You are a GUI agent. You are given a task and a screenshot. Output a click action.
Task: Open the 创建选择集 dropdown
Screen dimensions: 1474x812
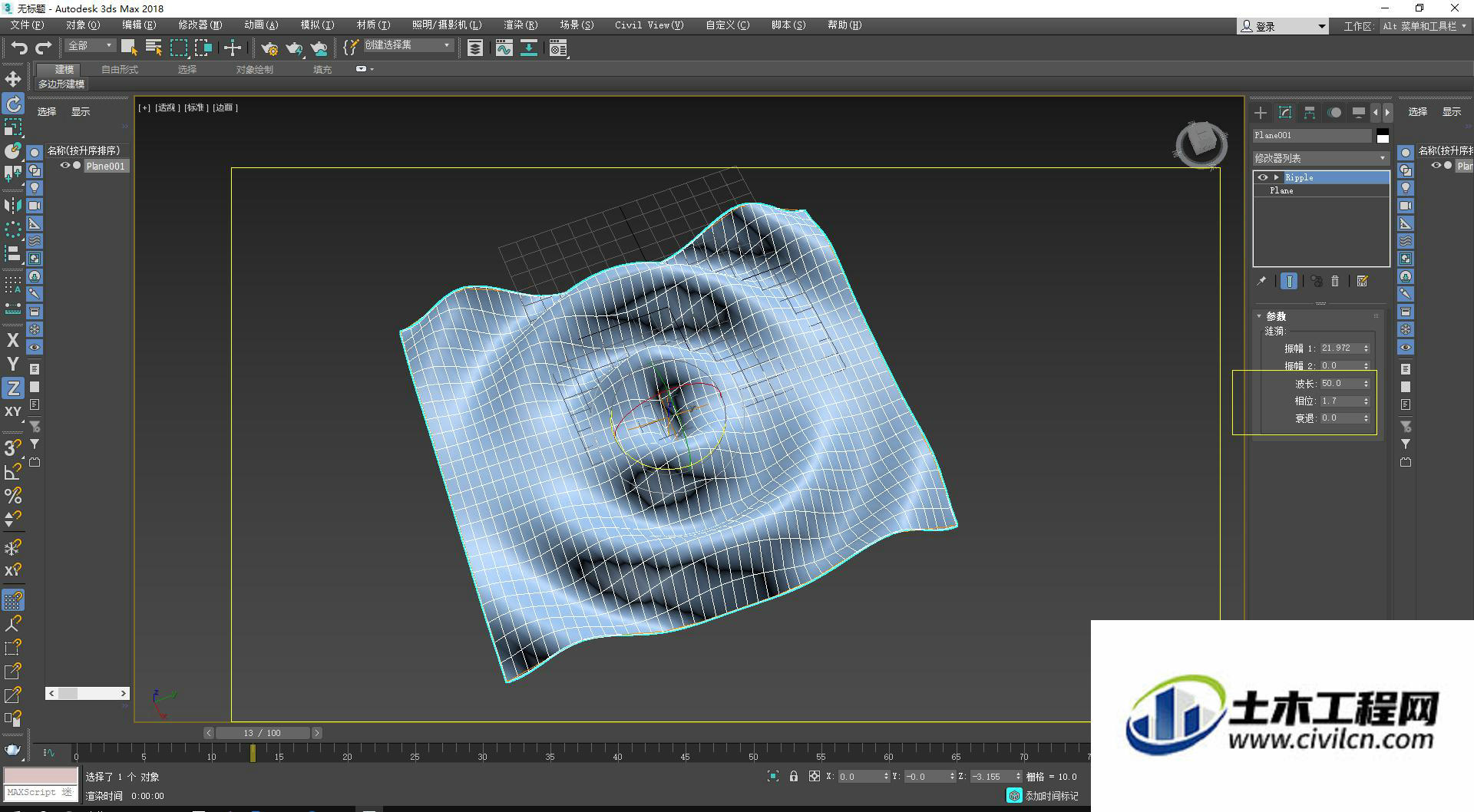[408, 46]
